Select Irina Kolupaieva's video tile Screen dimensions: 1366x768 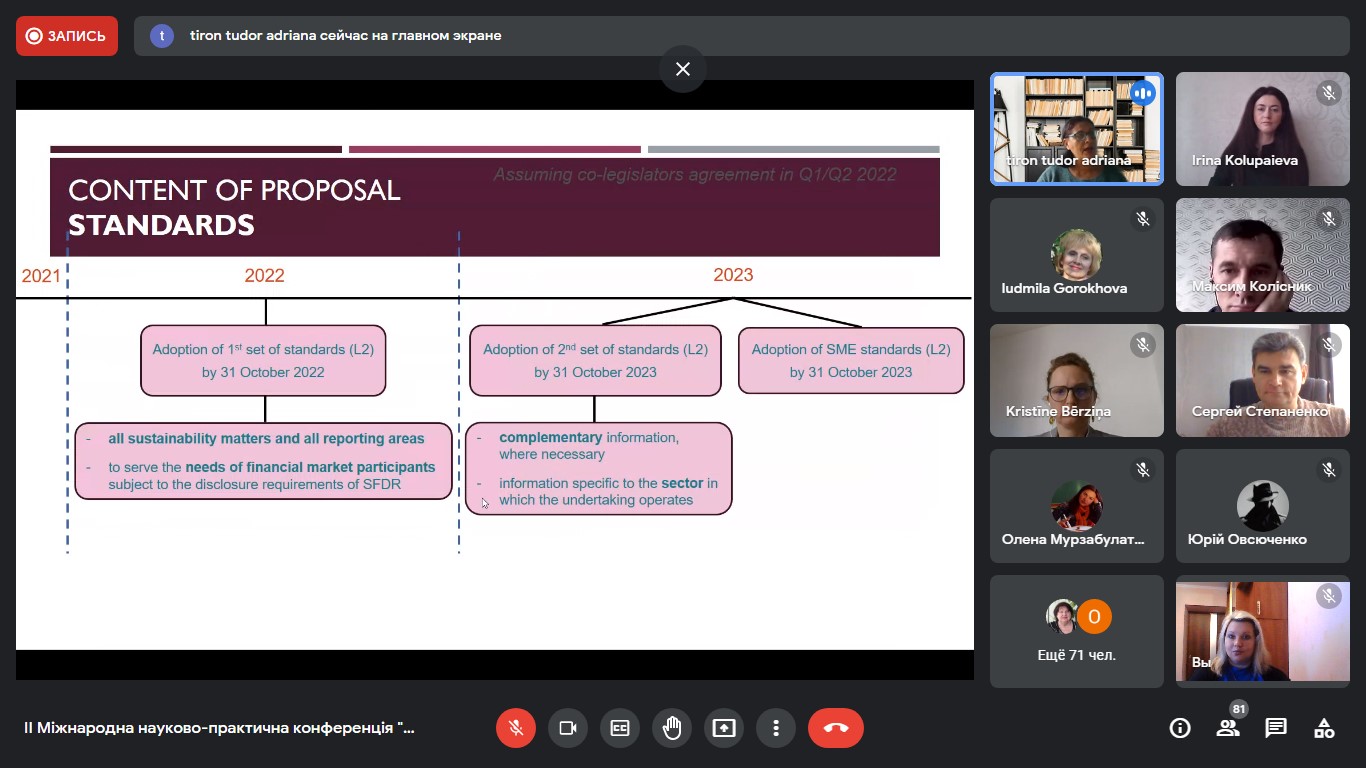point(1263,129)
